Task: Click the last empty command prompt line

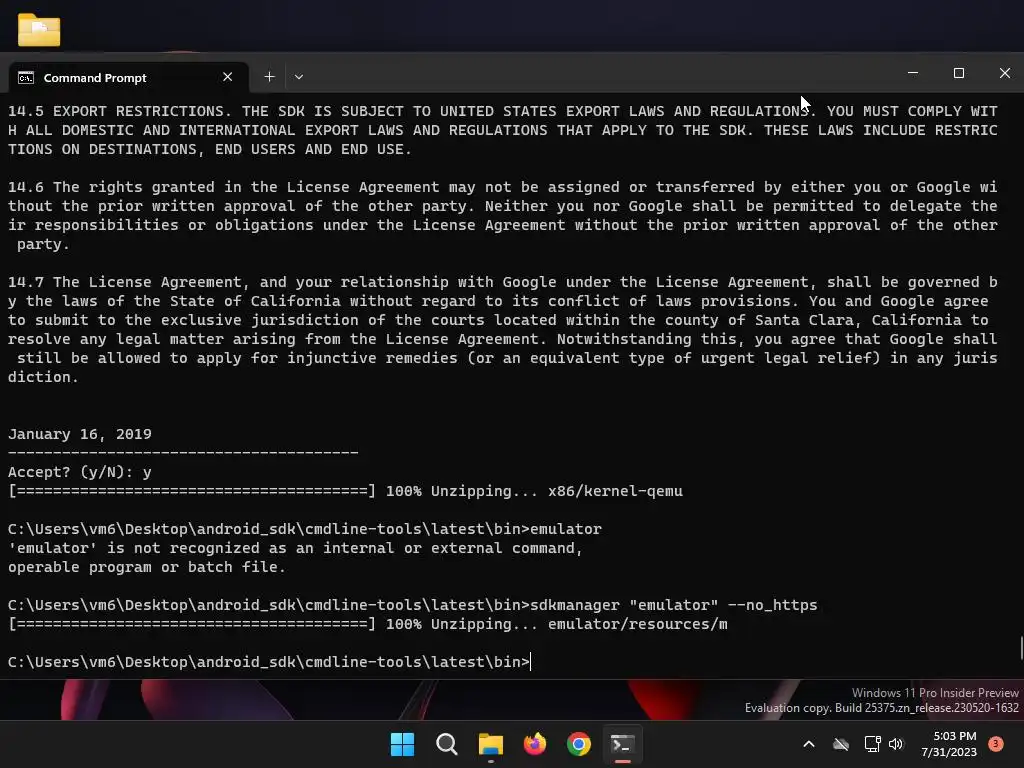Action: [x=269, y=662]
